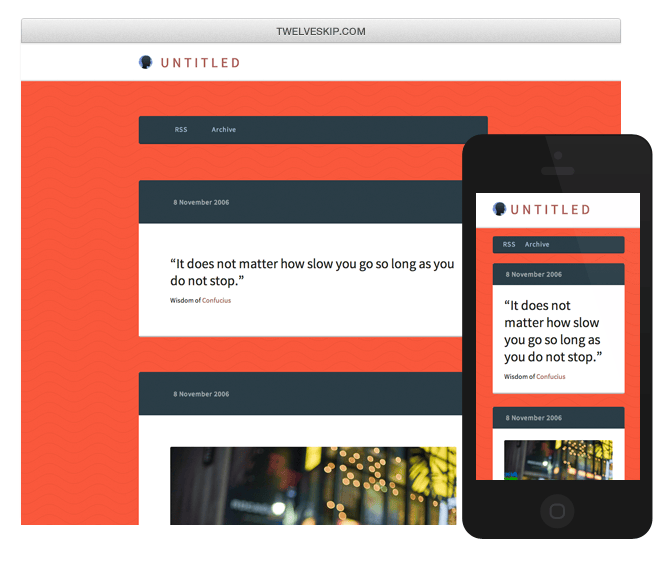The height and width of the screenshot is (561, 671).
Task: Click the phone's 8 November 2006 date above quote
Action: 534,274
